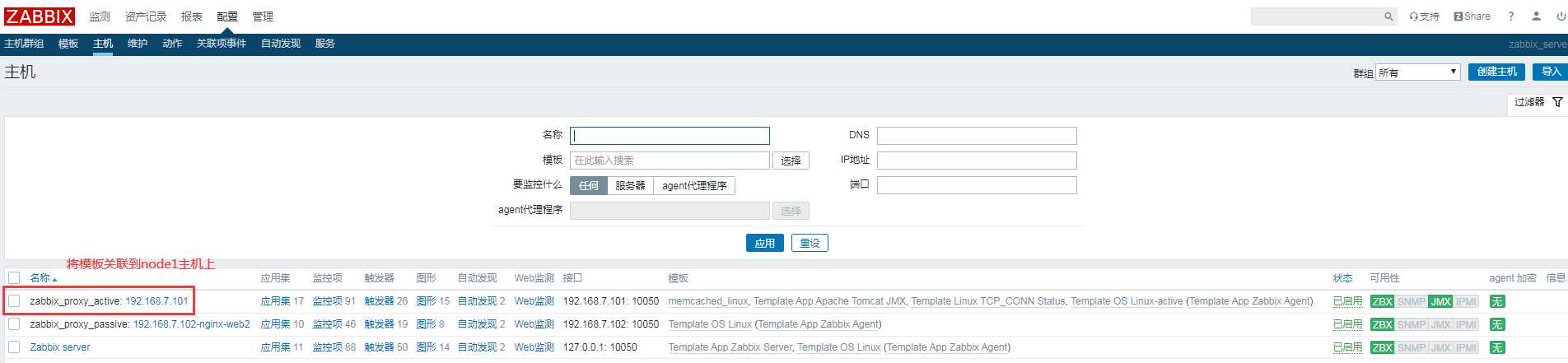Select 任何 monitored-by option
Image resolution: width=1568 pixels, height=363 pixels.
pyautogui.click(x=588, y=185)
